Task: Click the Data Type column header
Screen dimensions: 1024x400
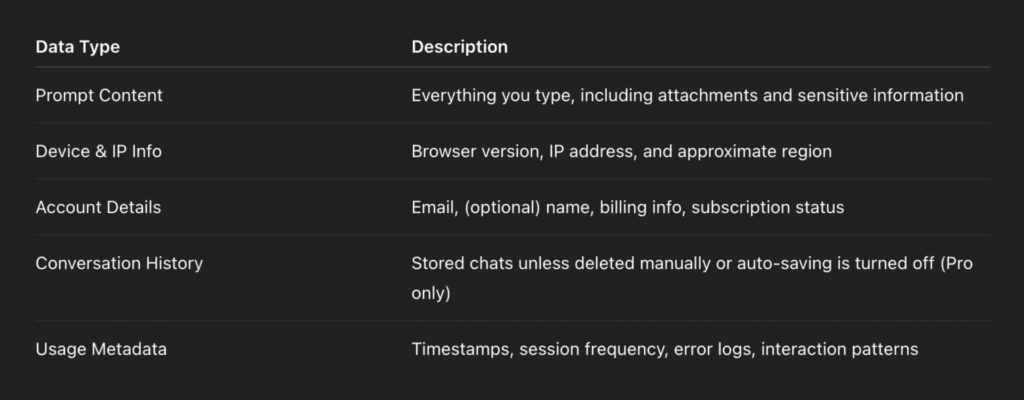Action: pyautogui.click(x=78, y=47)
